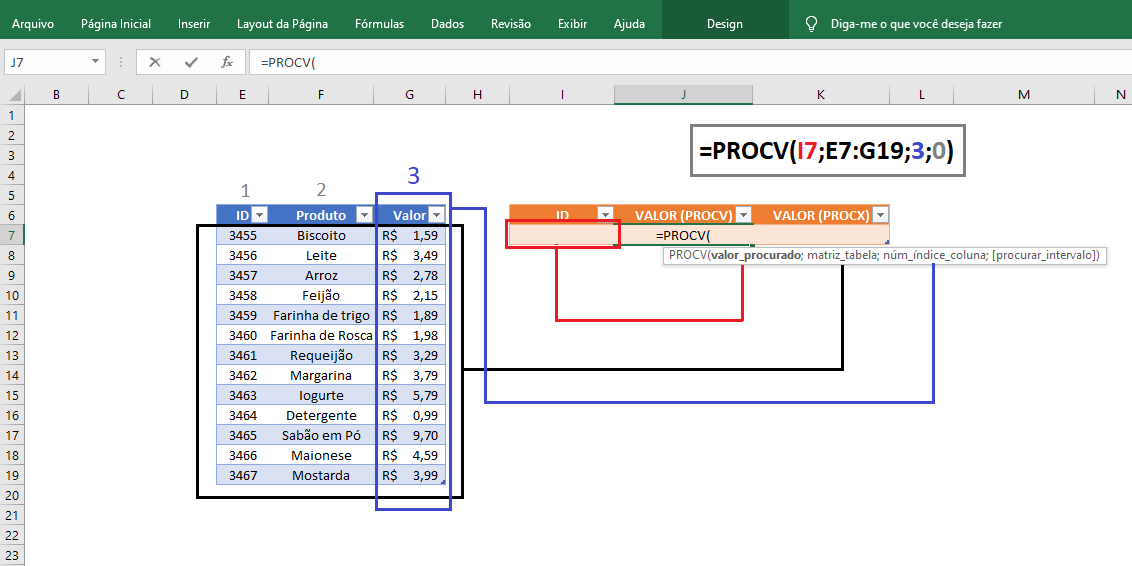The image size is (1132, 566).
Task: Switch to the Inserir tab
Action: [194, 24]
